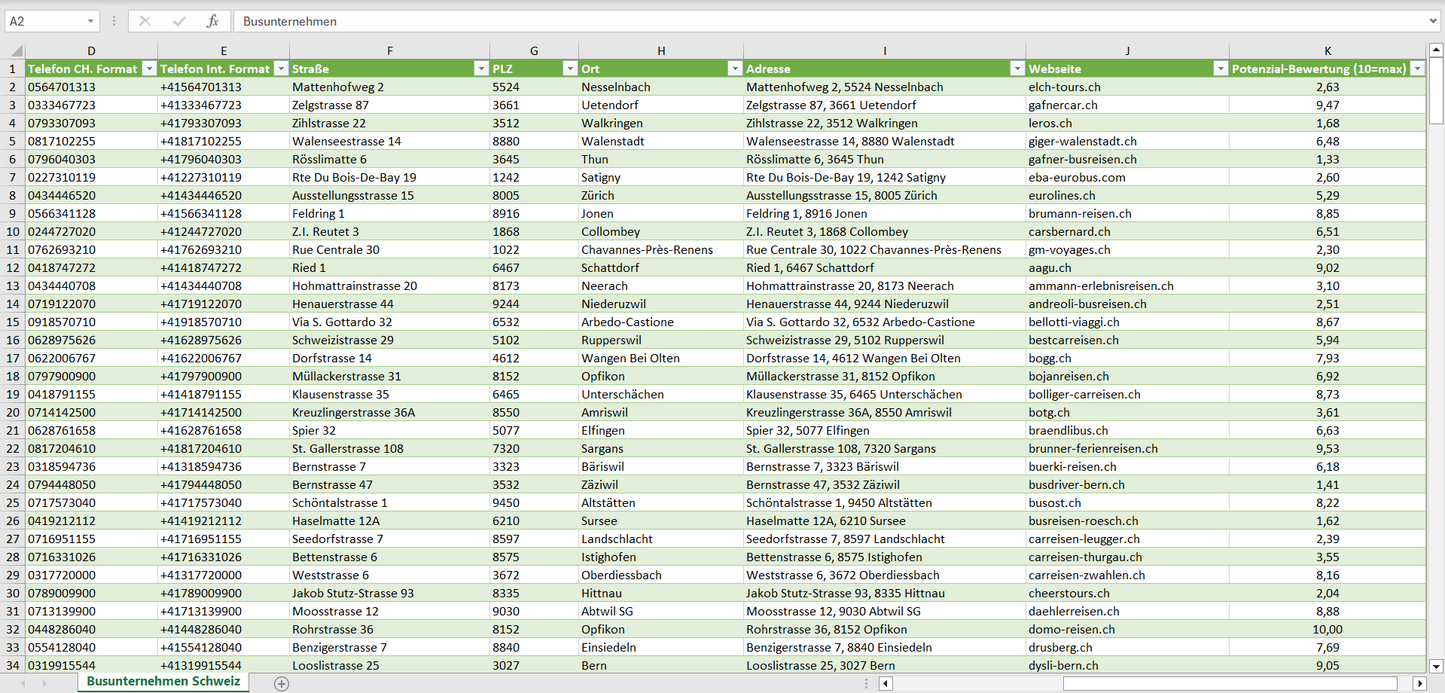Click cell with elch-tours.ch website
This screenshot has height=693, width=1445.
(x=1064, y=87)
